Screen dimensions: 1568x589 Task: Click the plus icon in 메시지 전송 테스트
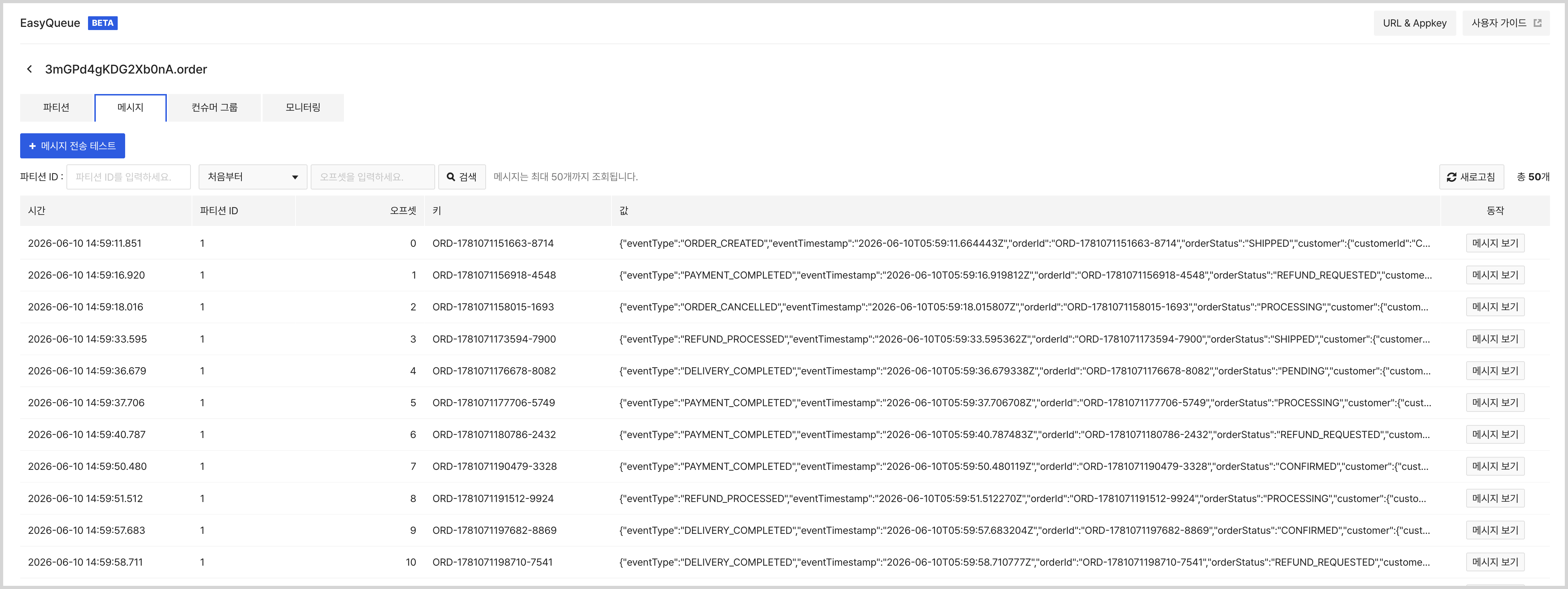[32, 146]
